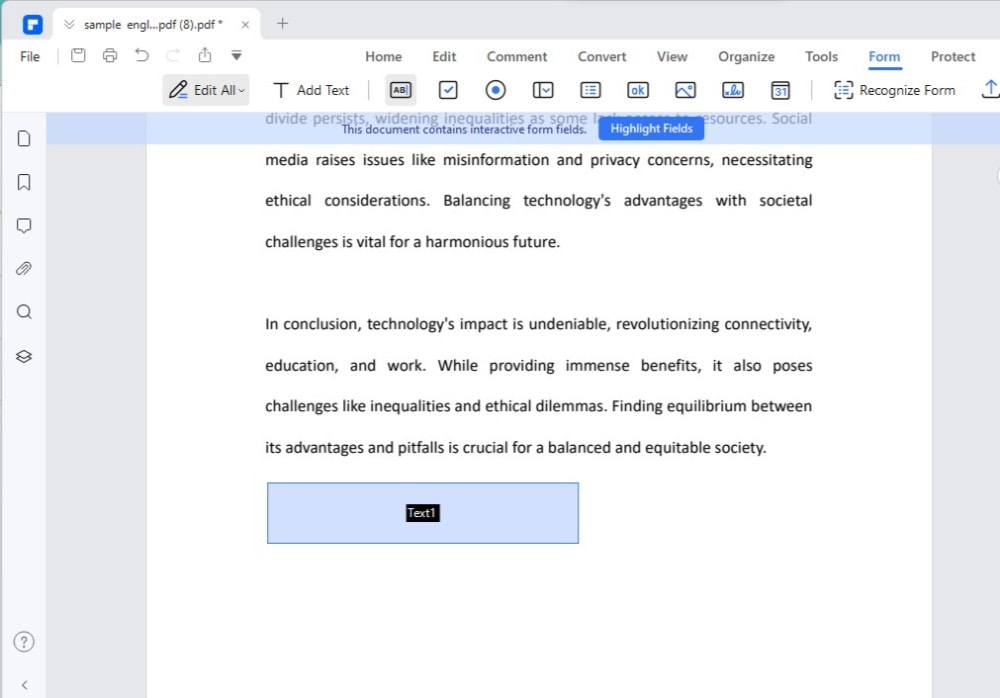Click the Highlight Fields button
Image resolution: width=1000 pixels, height=698 pixels.
point(651,128)
